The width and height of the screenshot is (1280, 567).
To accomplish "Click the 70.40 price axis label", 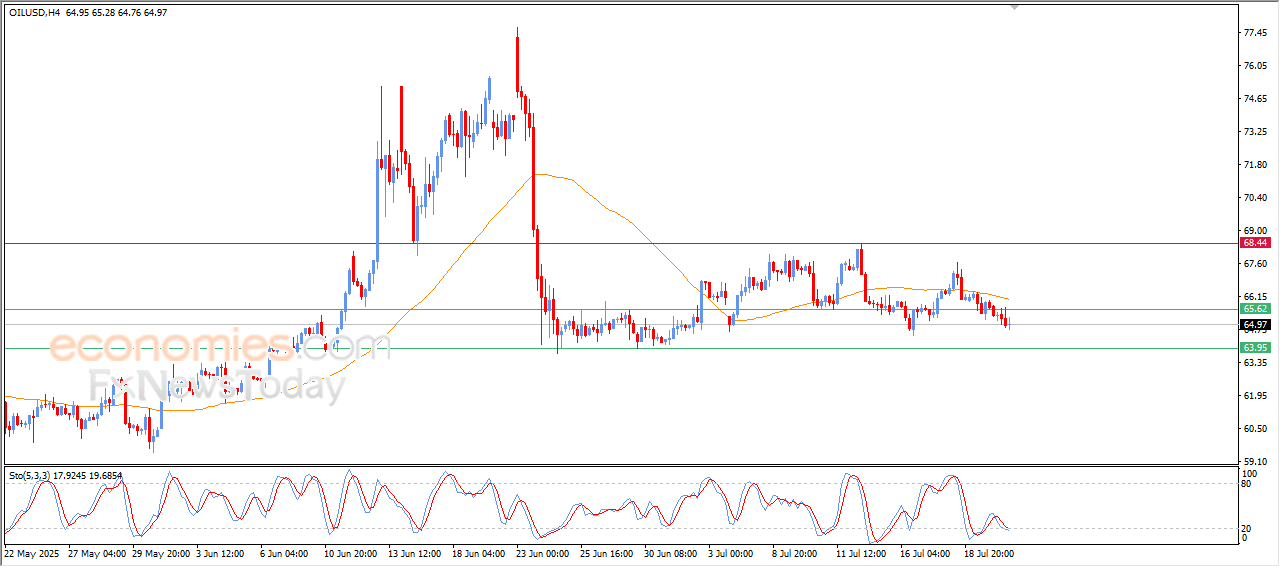I will (1255, 198).
